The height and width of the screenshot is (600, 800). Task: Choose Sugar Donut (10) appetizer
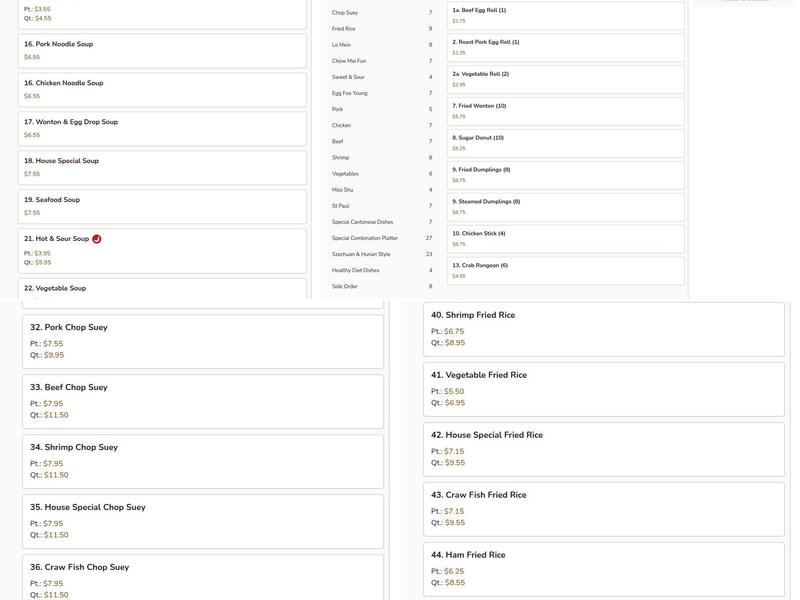click(565, 143)
